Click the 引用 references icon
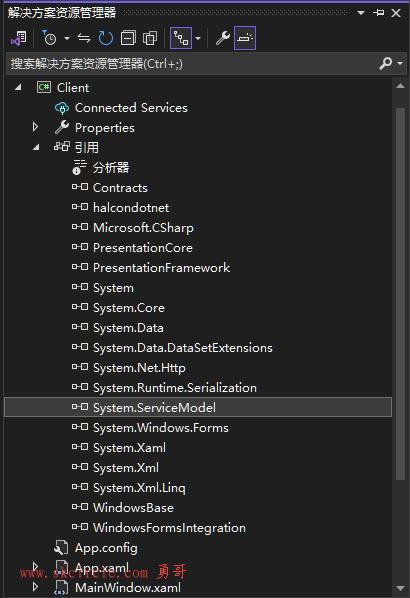 62,146
